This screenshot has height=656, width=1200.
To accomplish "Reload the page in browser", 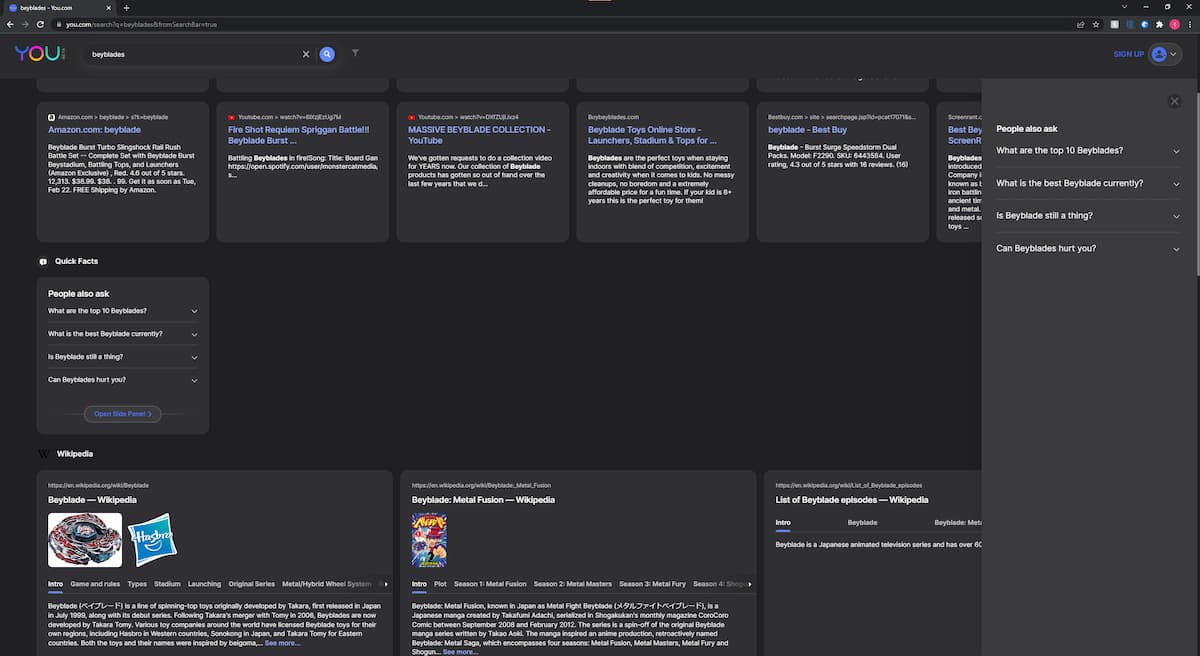I will pos(40,24).
